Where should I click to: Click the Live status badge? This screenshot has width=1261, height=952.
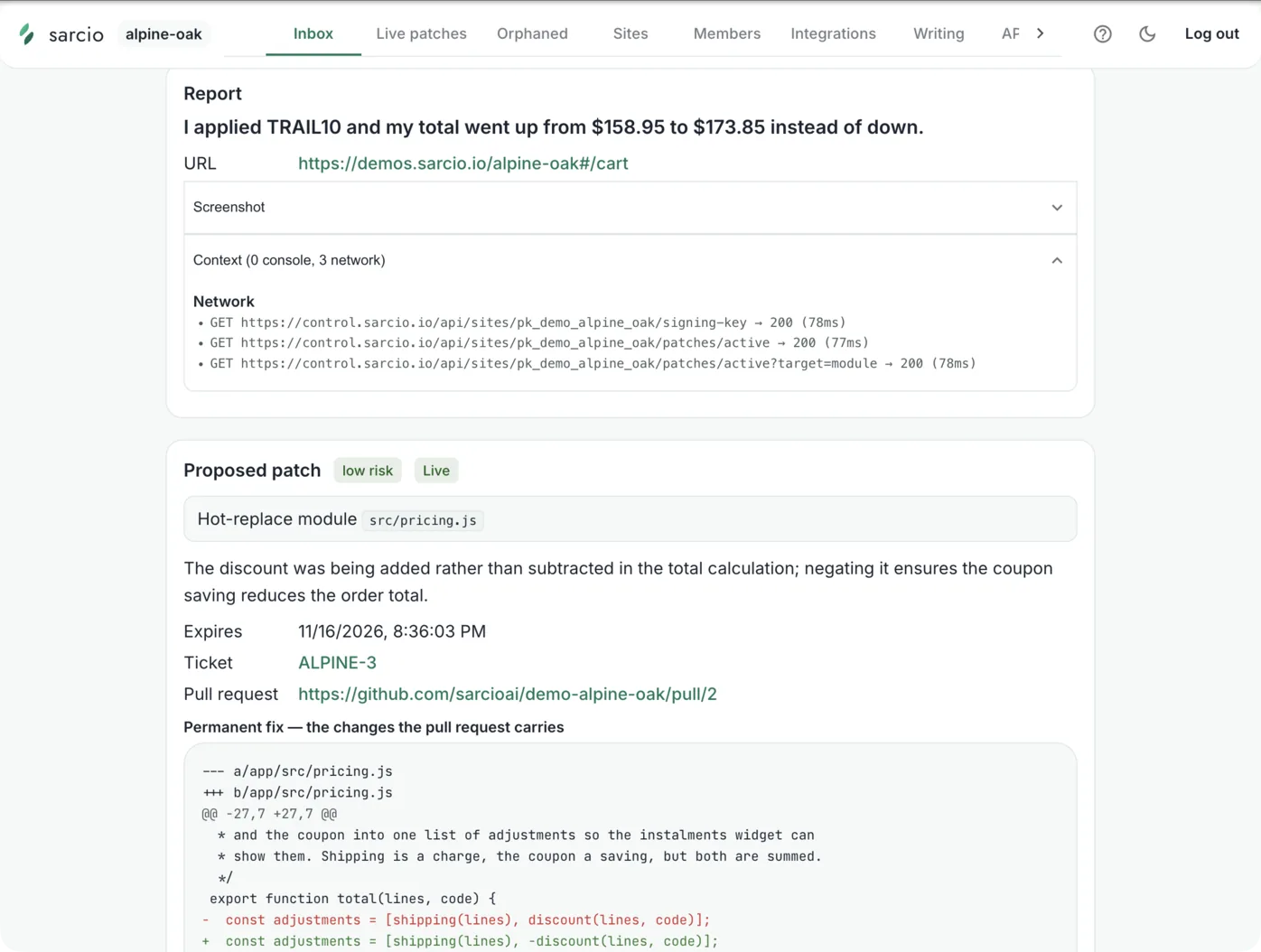point(436,471)
